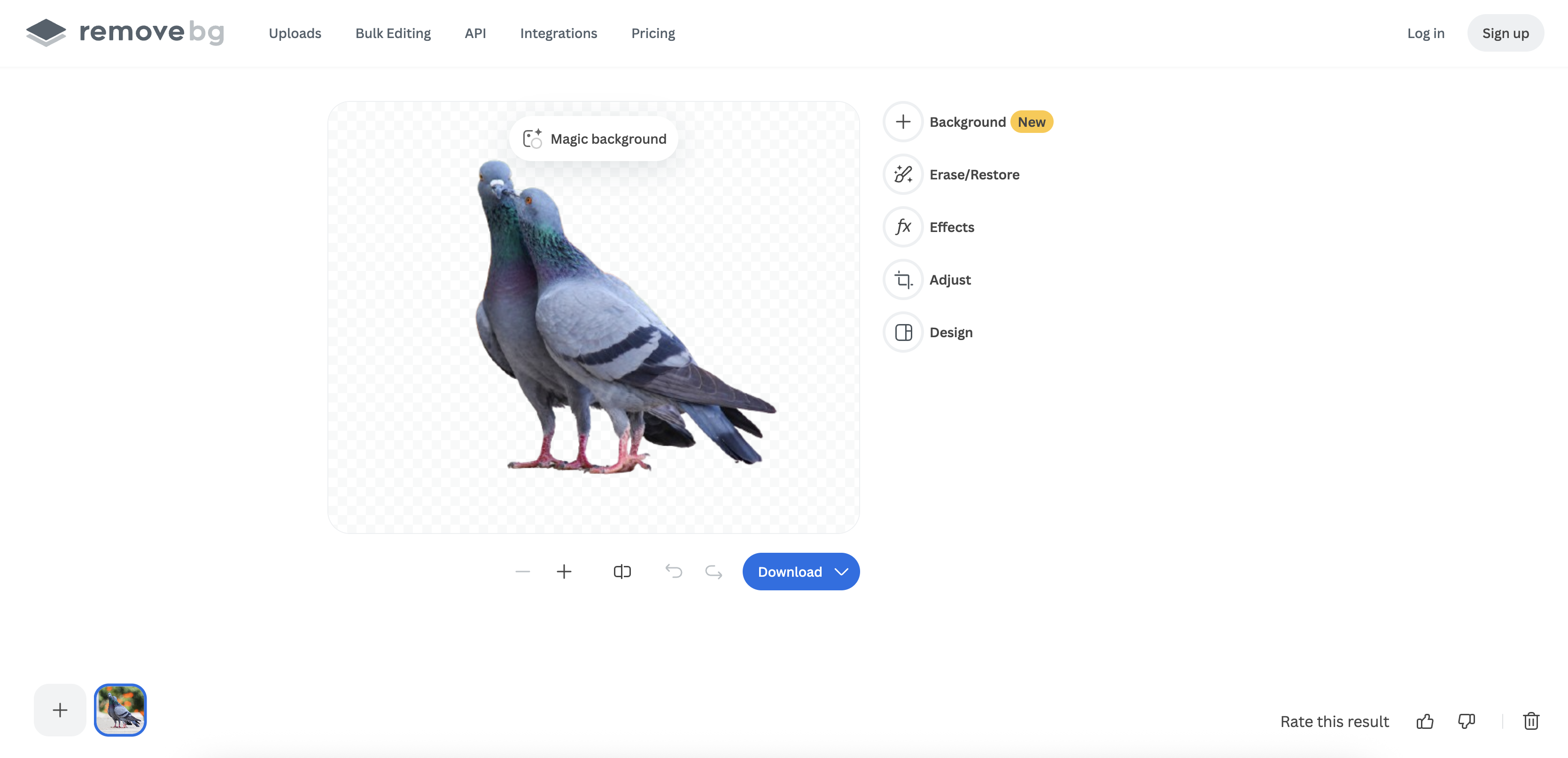Open the Background plus icon
The height and width of the screenshot is (758, 1568).
point(903,122)
